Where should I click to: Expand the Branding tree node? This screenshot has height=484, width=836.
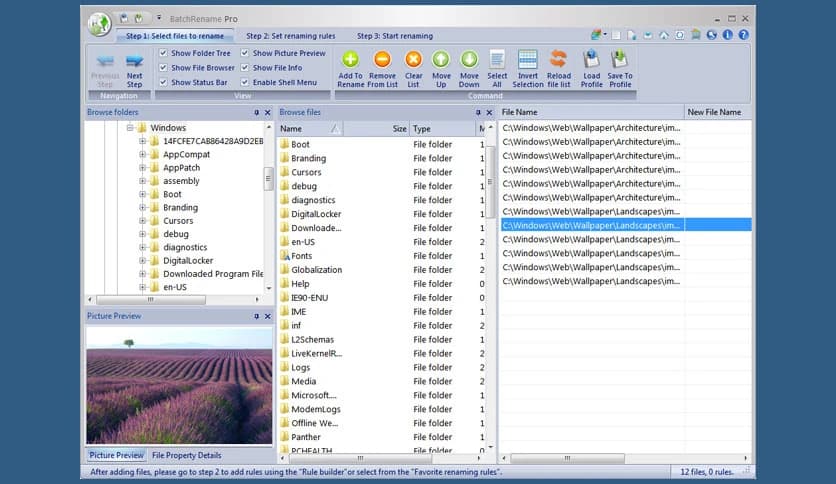click(142, 207)
